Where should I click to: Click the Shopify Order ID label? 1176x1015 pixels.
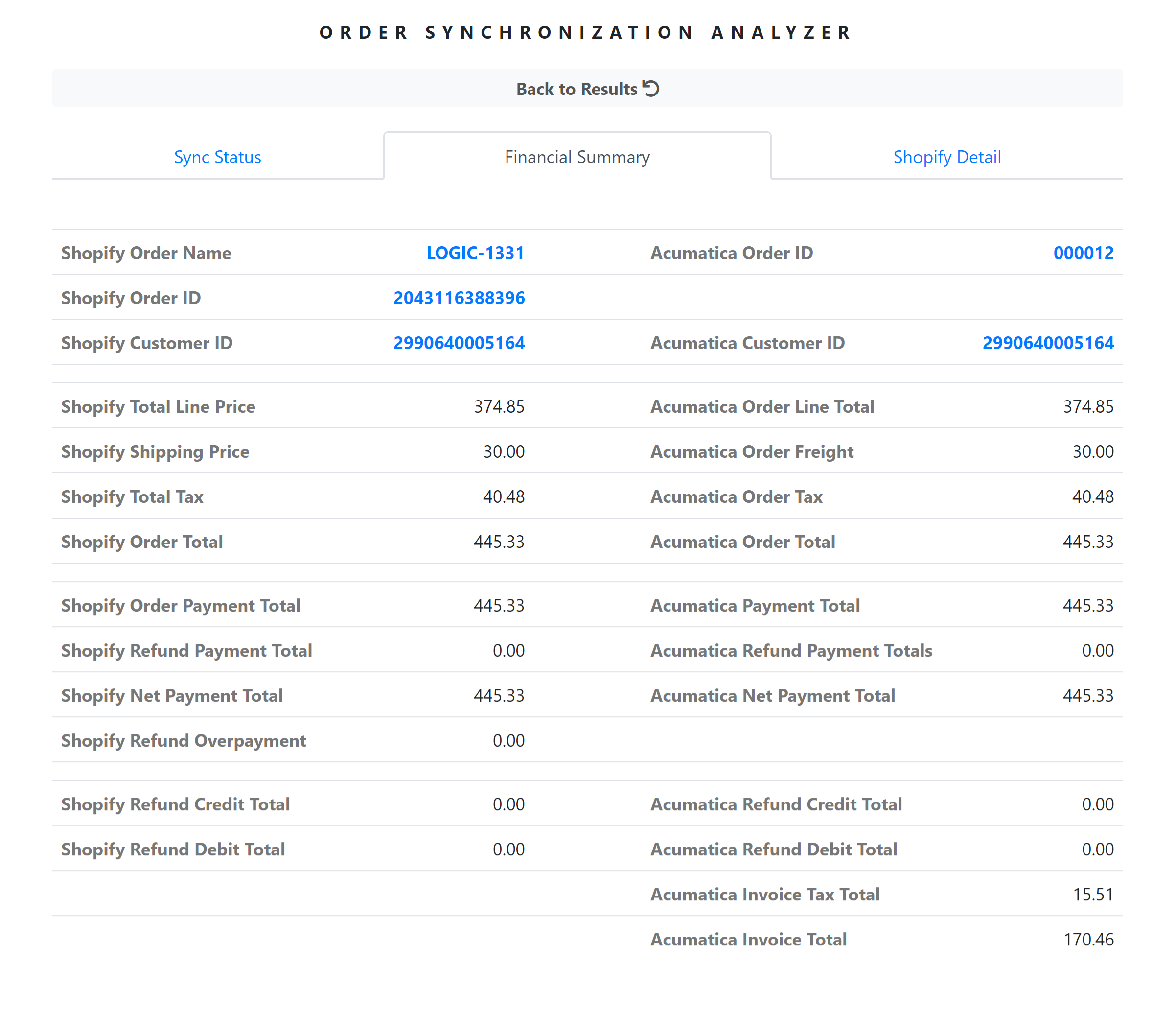131,298
